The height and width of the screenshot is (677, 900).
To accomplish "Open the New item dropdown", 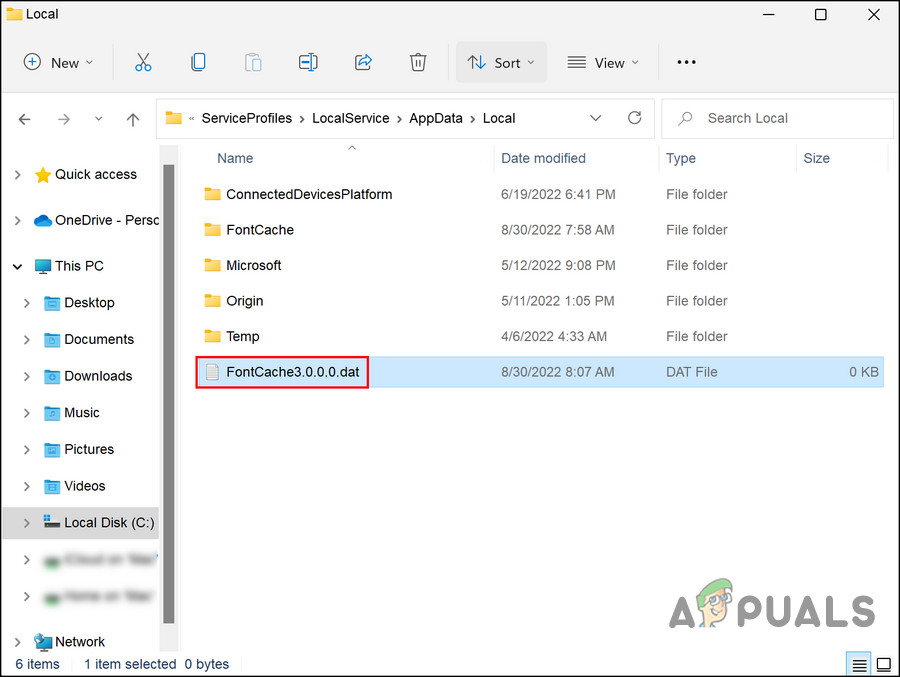I will 58,62.
